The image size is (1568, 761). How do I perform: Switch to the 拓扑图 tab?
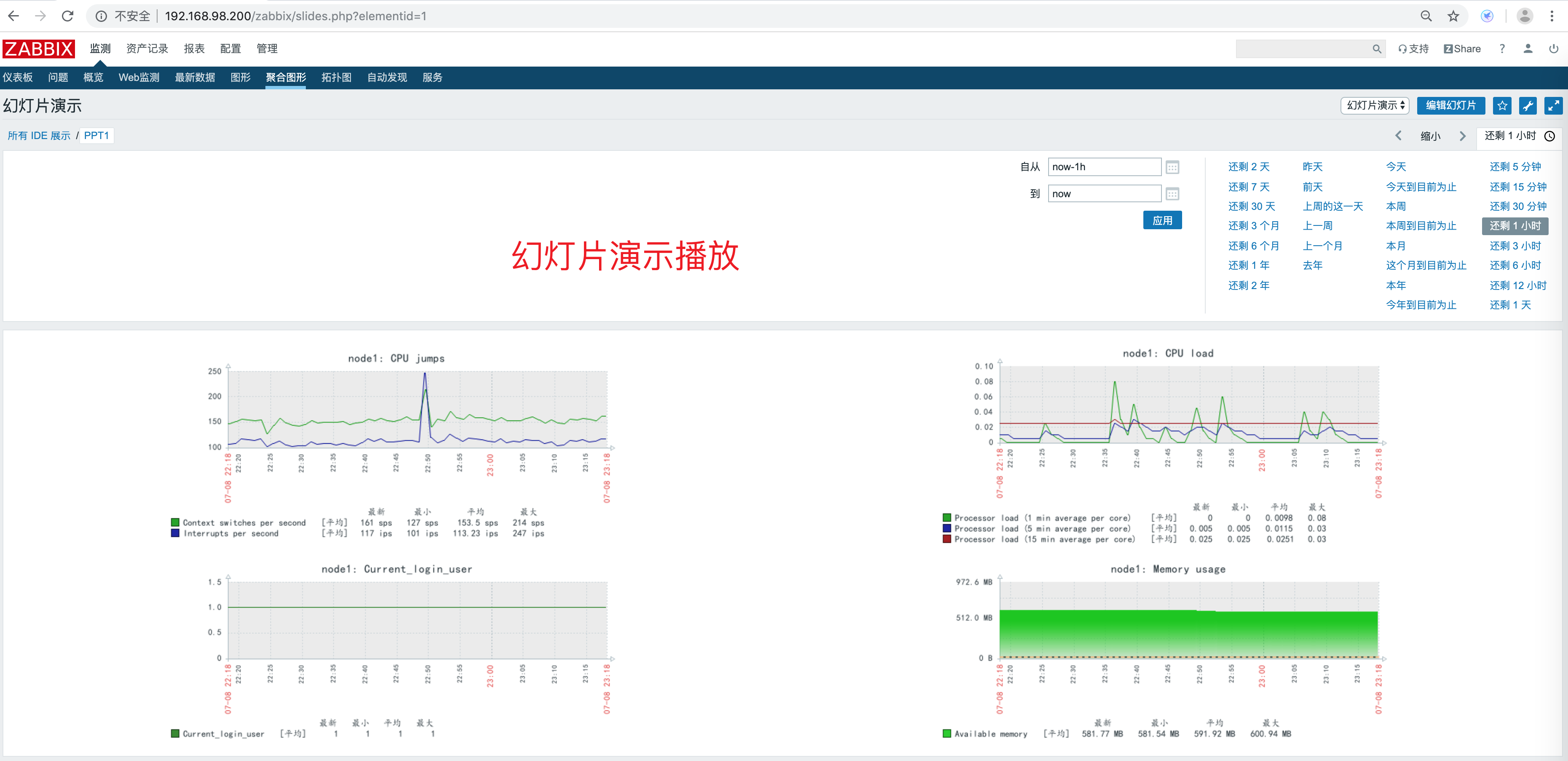[x=336, y=77]
